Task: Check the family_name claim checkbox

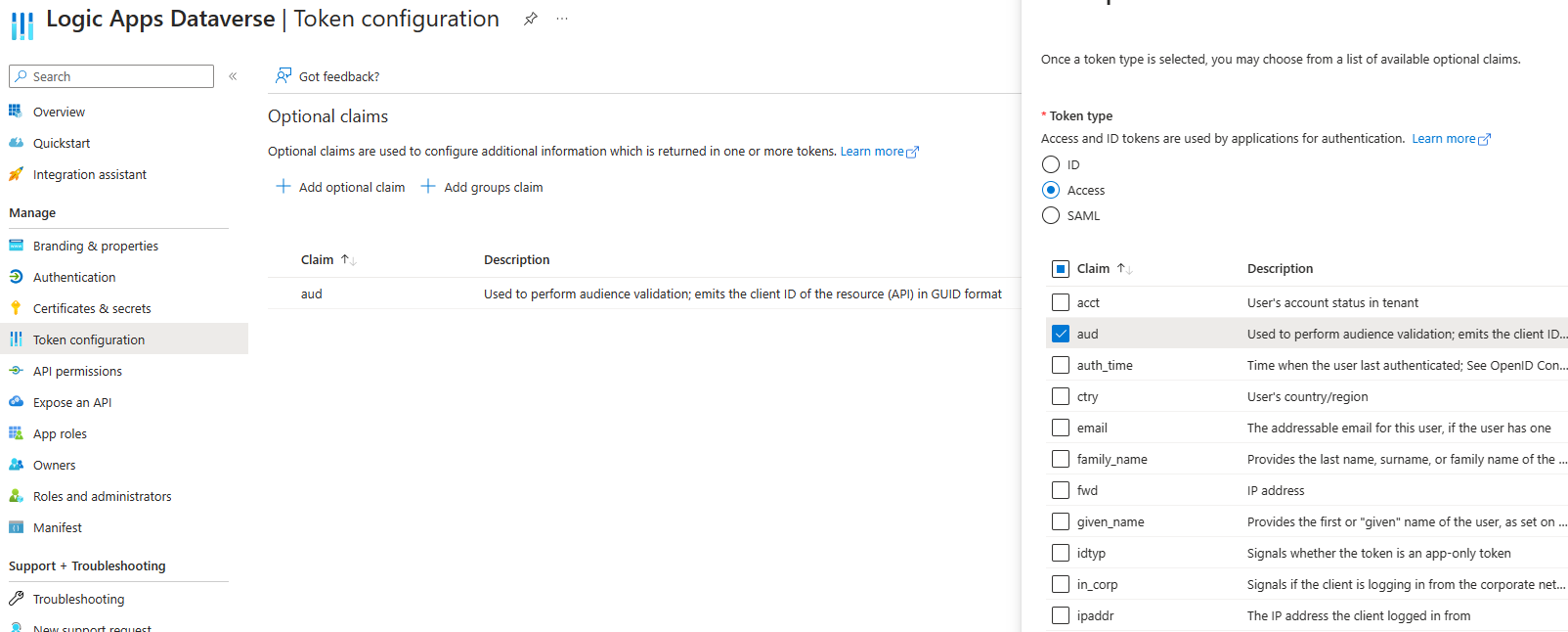Action: [x=1061, y=459]
